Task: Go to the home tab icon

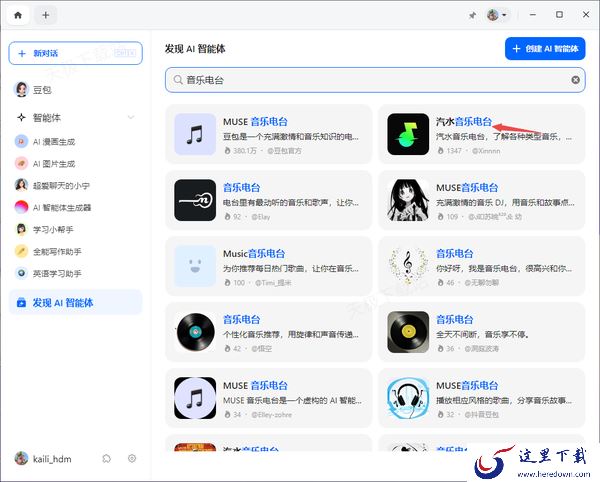Action: coord(18,15)
